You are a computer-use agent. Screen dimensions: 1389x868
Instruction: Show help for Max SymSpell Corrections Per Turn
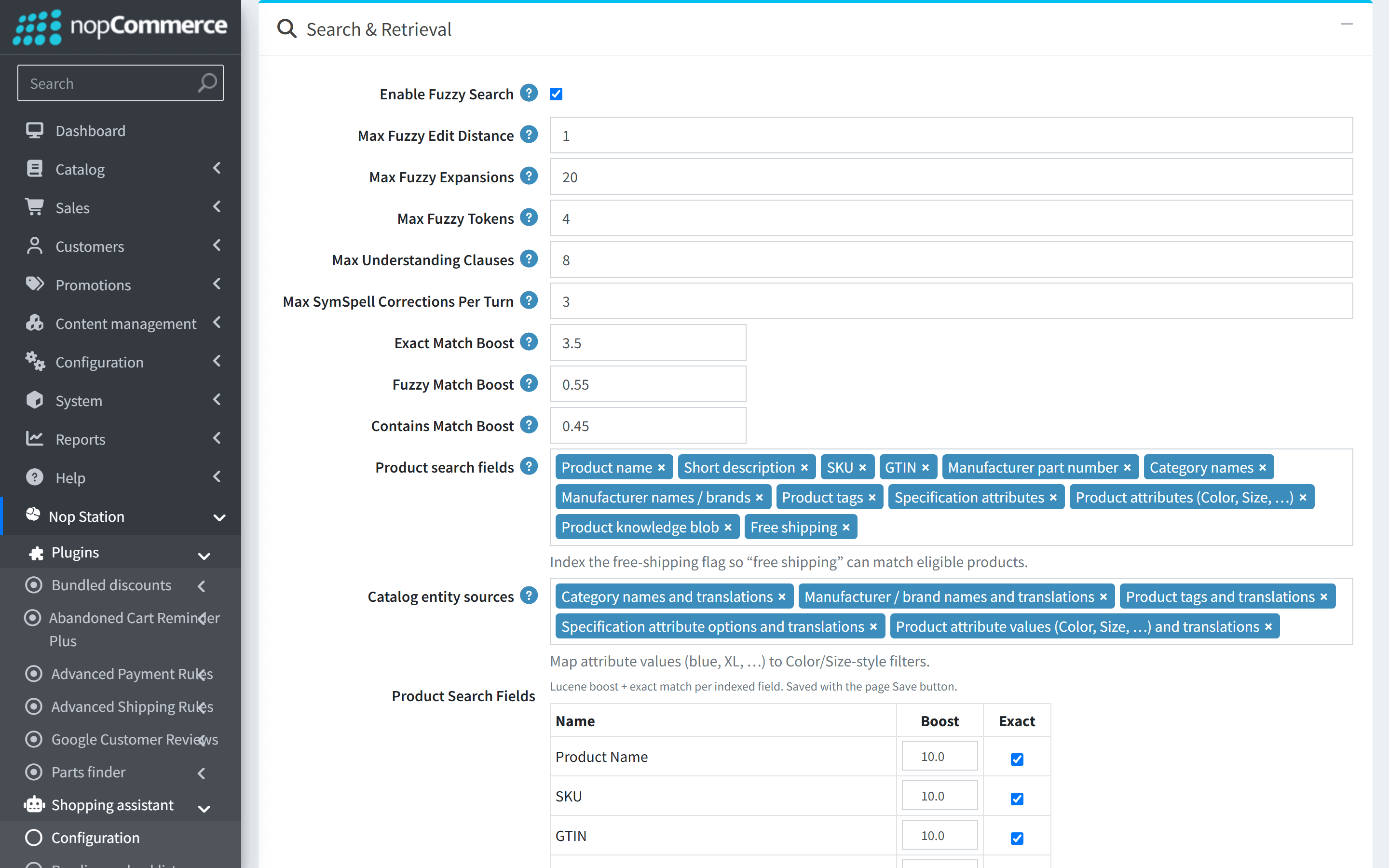click(529, 300)
